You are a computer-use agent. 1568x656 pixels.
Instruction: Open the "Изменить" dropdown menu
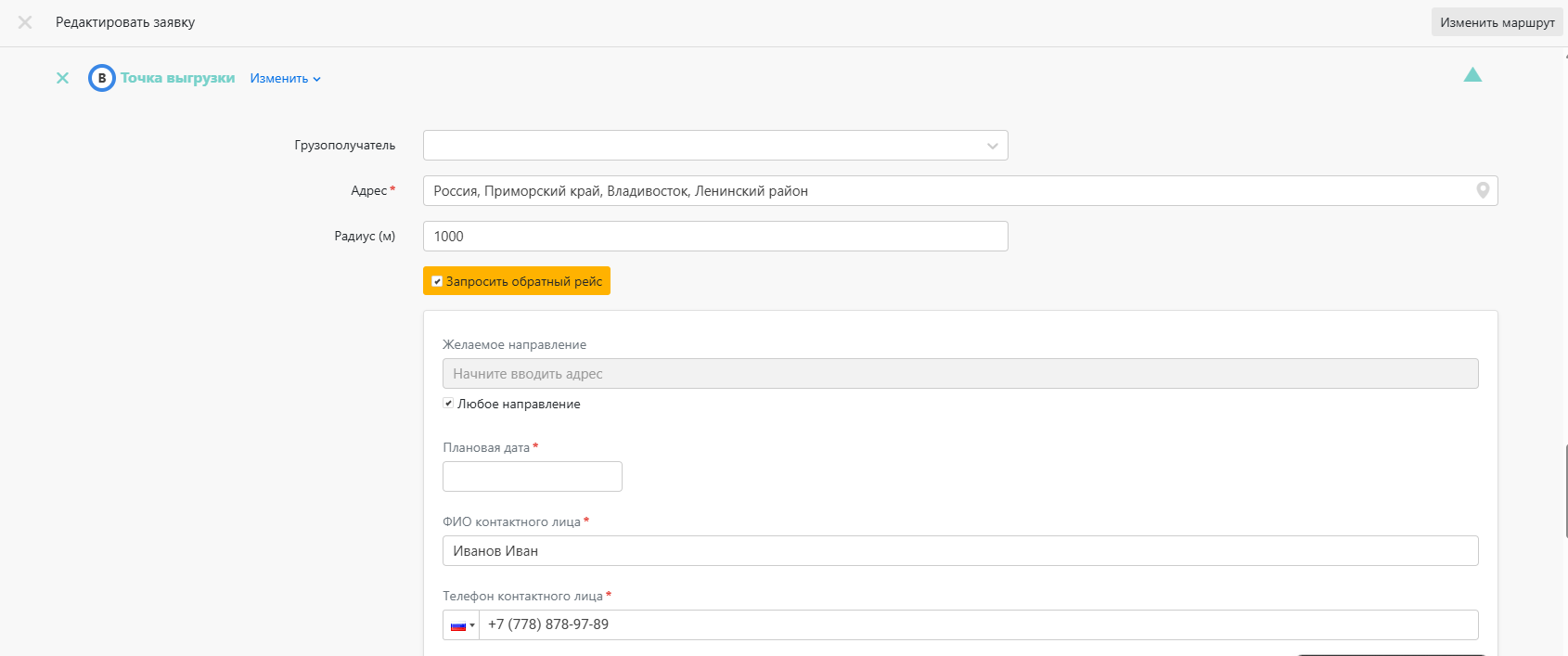click(285, 79)
